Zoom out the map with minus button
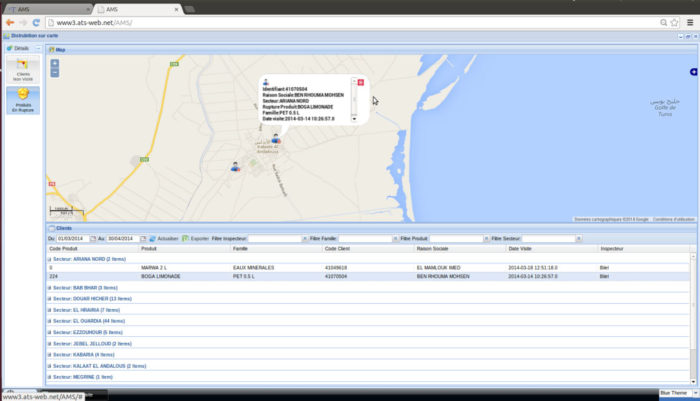The width and height of the screenshot is (700, 401). [x=54, y=73]
